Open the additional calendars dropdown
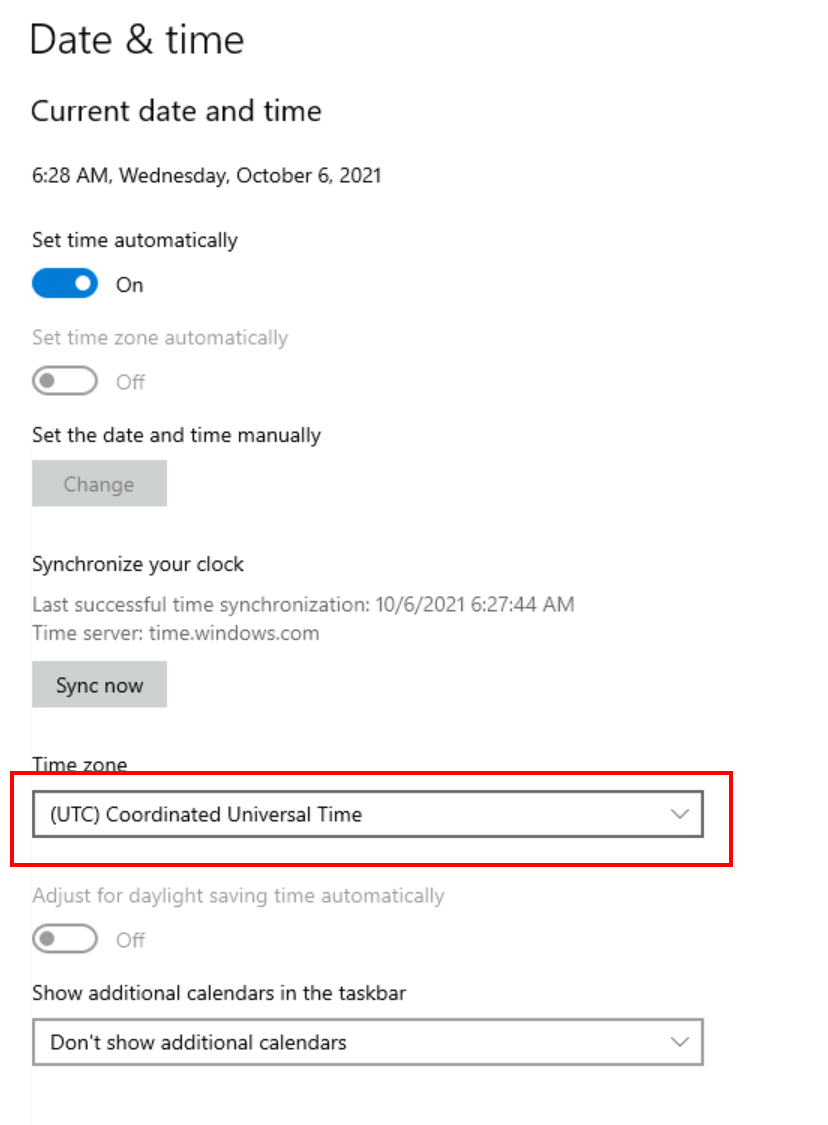Viewport: 828px width, 1125px height. (x=367, y=1042)
